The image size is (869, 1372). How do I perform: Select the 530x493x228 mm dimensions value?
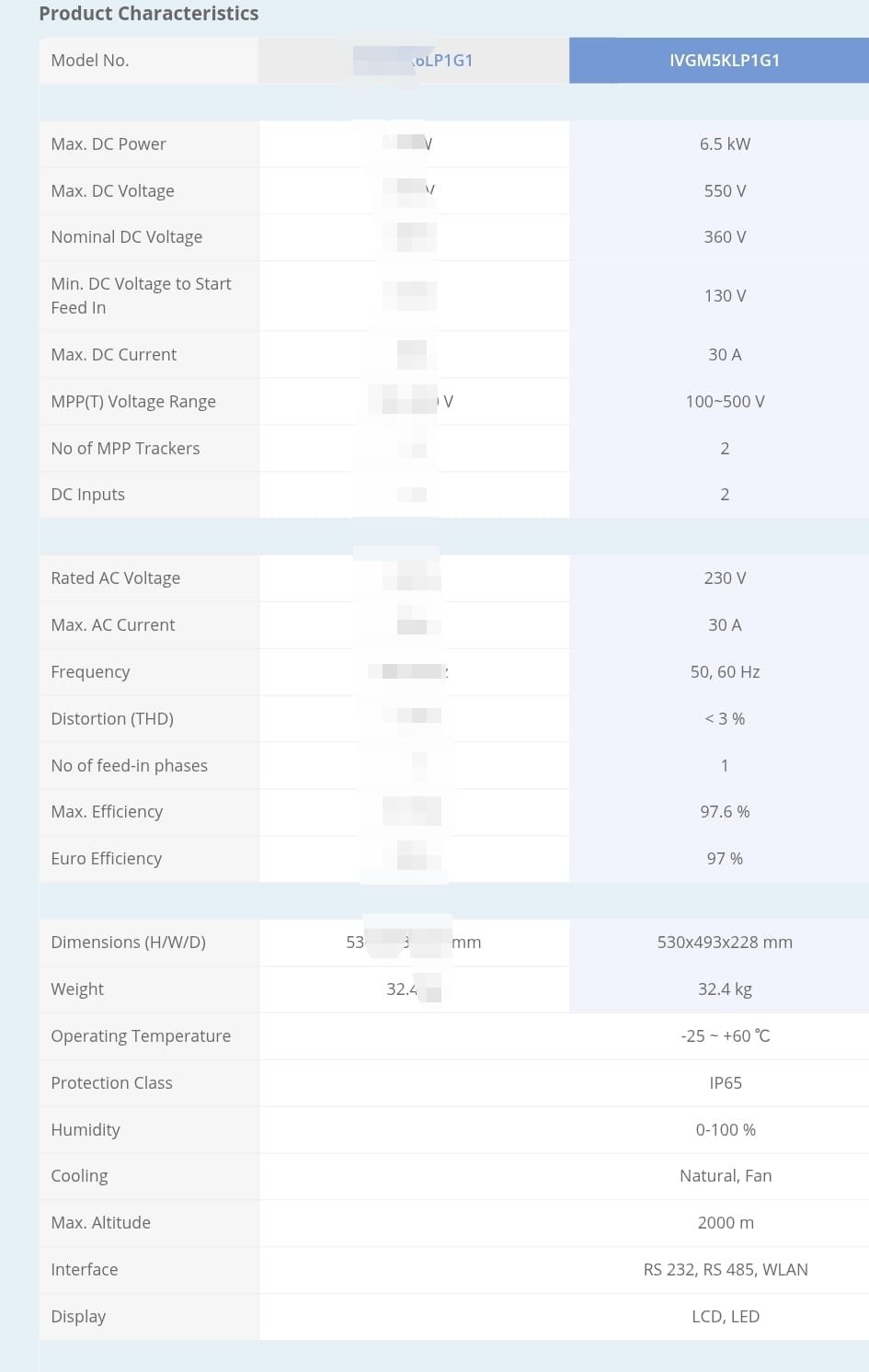tap(725, 943)
